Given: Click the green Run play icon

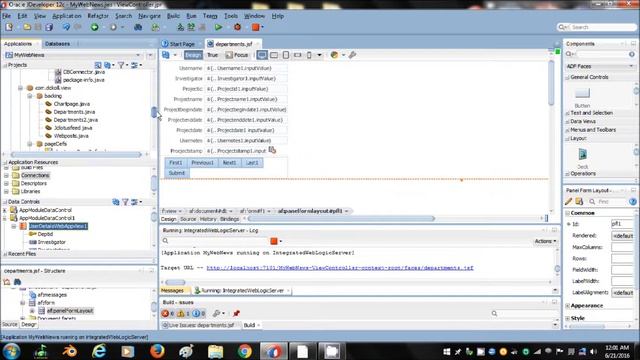Looking at the screenshot, I should tap(218, 27).
